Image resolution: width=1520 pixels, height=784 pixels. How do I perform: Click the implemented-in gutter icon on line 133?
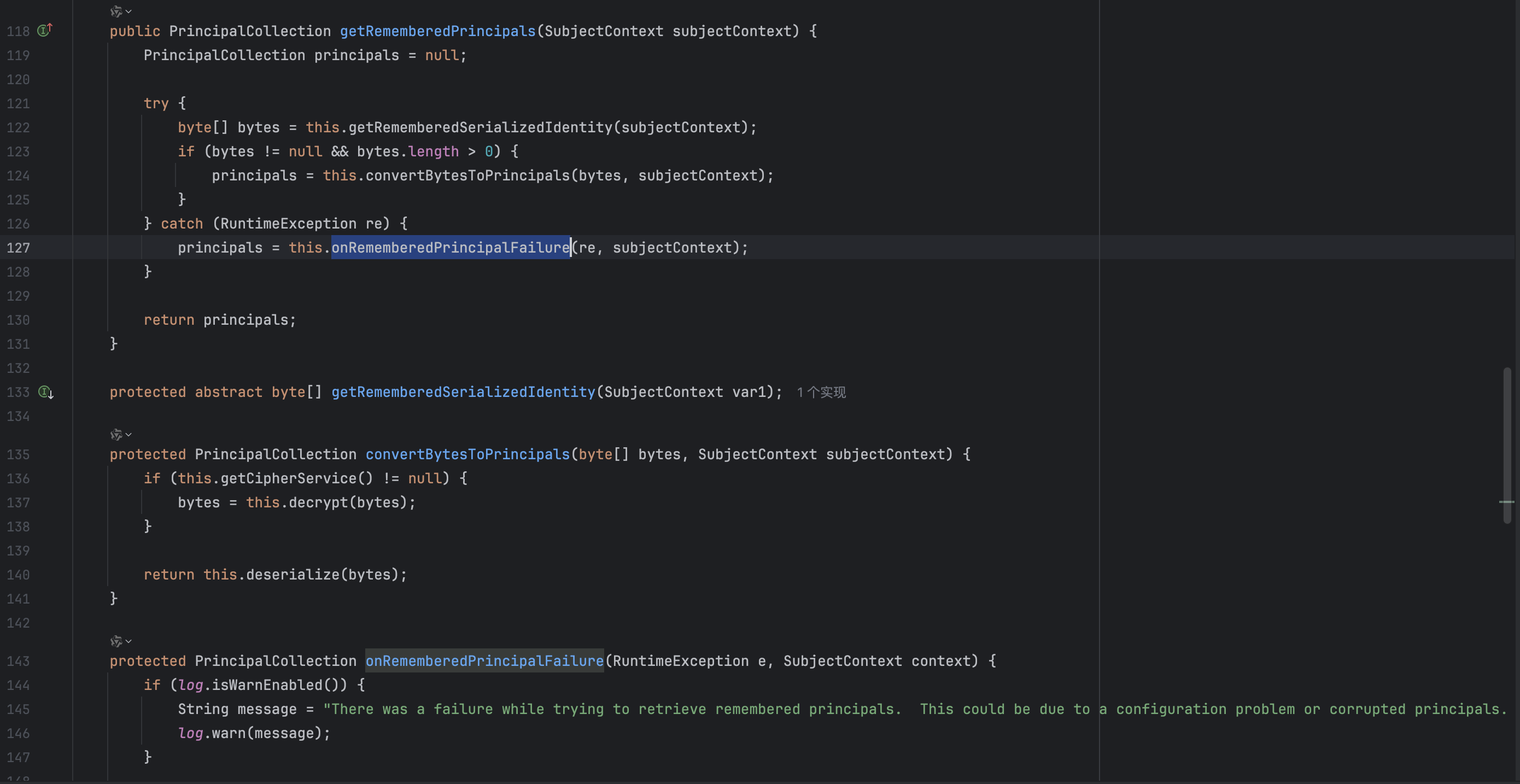click(x=45, y=393)
